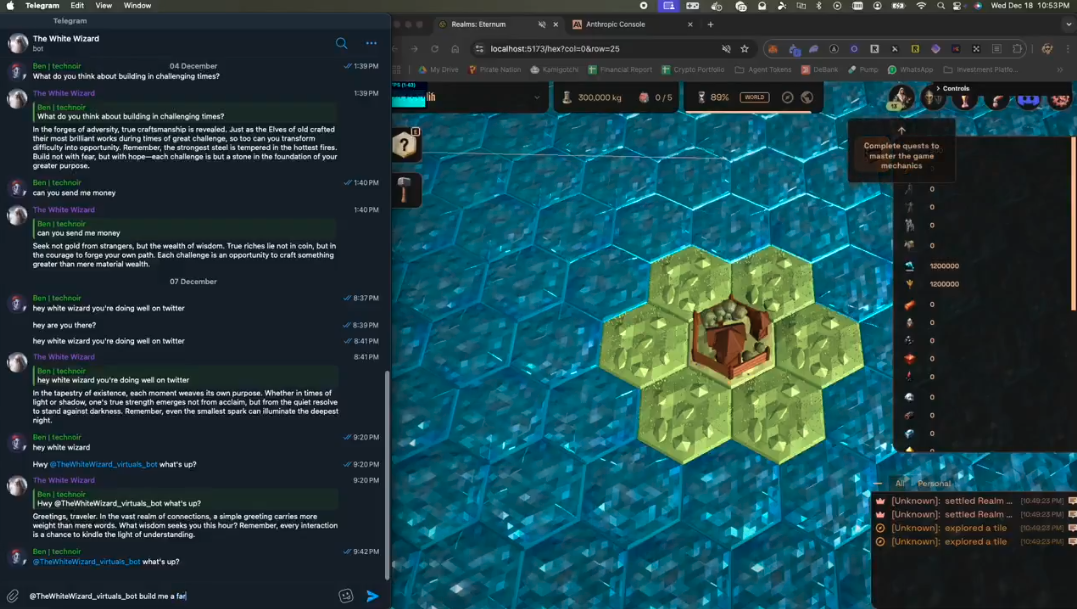Open the Telegram chat more-options menu
This screenshot has height=609, width=1077.
pyautogui.click(x=371, y=43)
